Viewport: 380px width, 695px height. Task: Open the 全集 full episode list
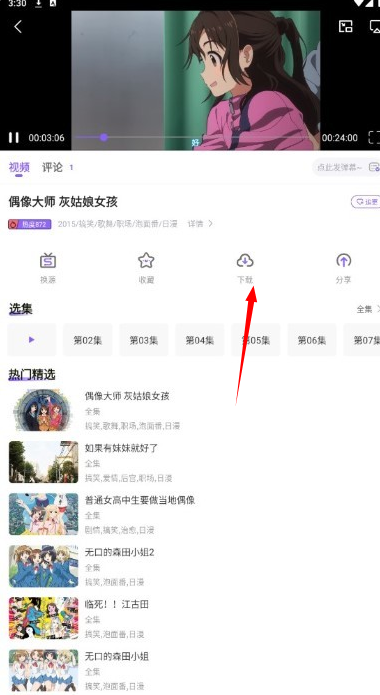point(368,309)
